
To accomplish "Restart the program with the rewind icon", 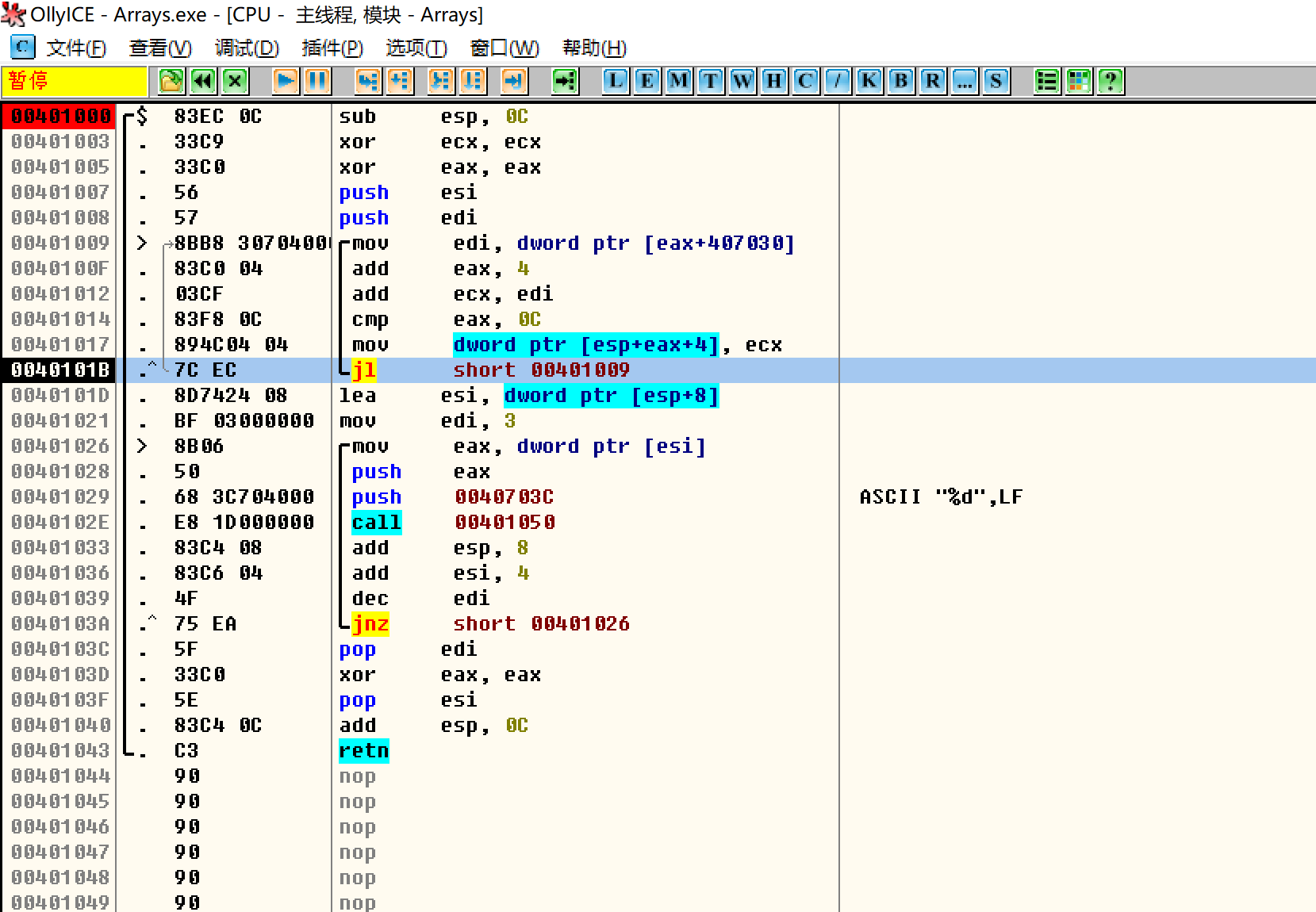I will pos(204,81).
